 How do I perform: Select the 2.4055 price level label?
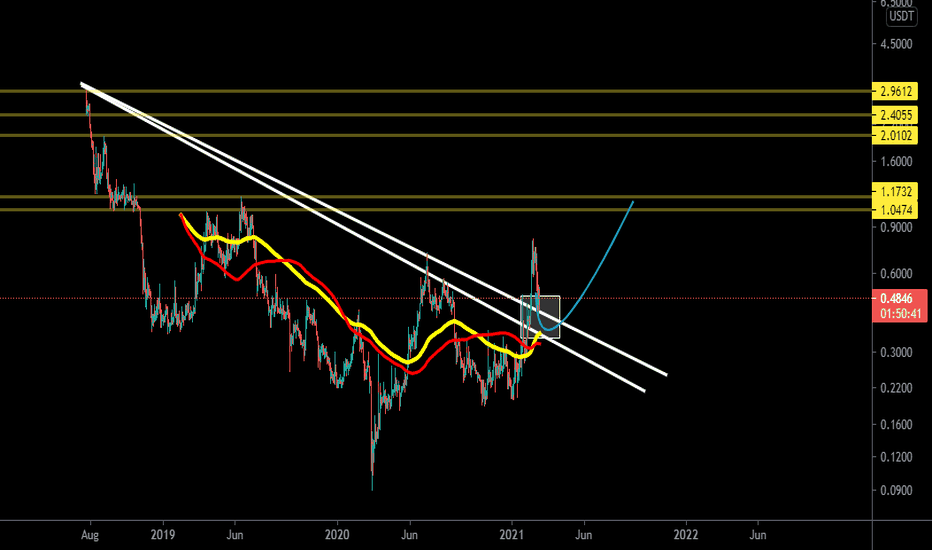[895, 115]
